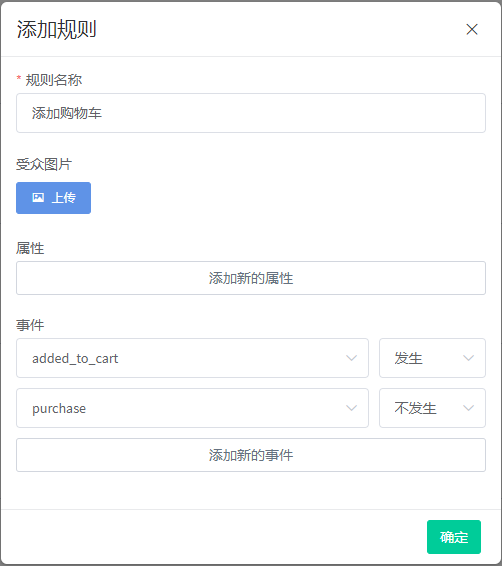Confirm the rule with green 确定 button

click(454, 537)
